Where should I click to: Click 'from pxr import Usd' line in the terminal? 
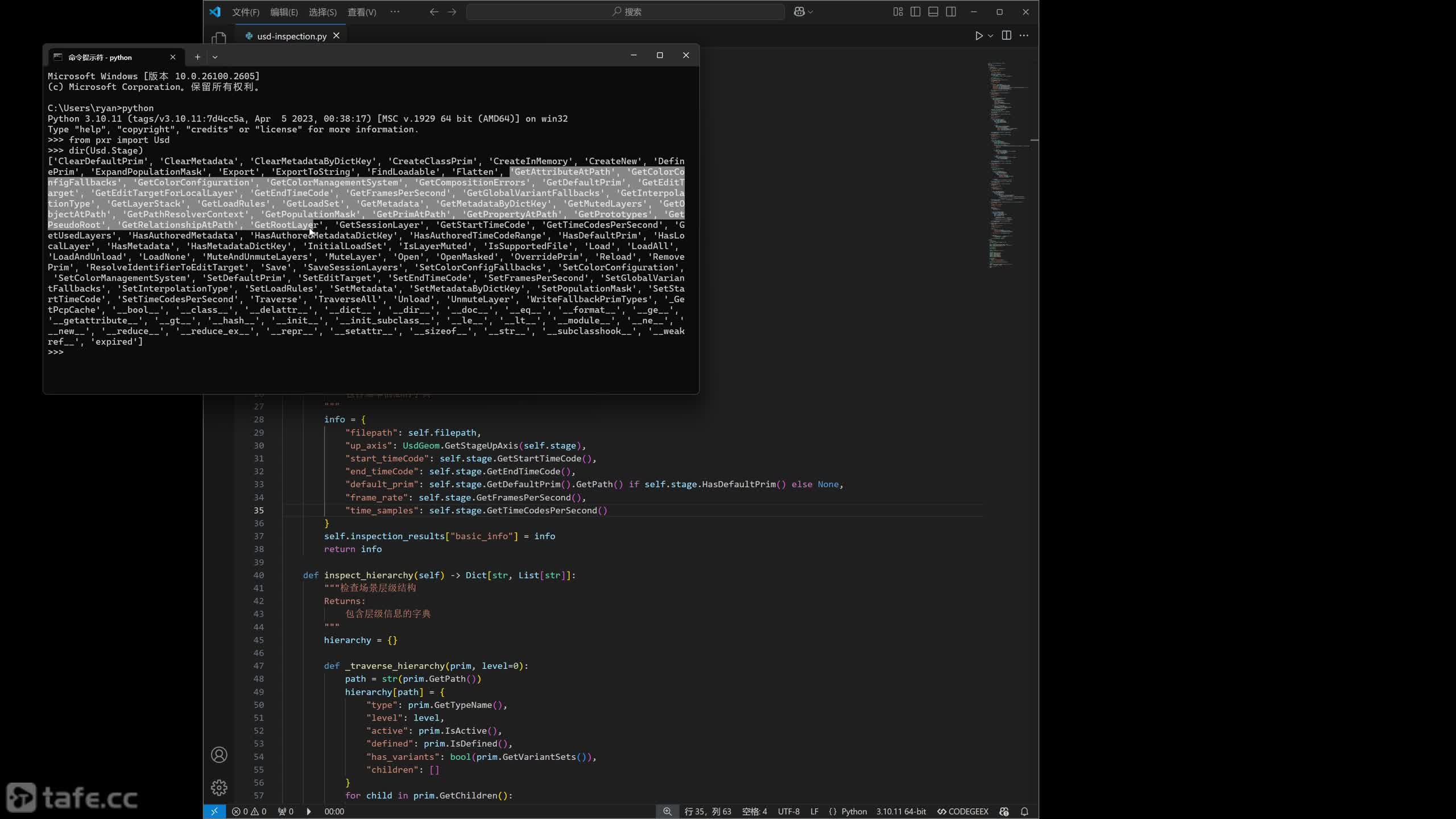[119, 140]
